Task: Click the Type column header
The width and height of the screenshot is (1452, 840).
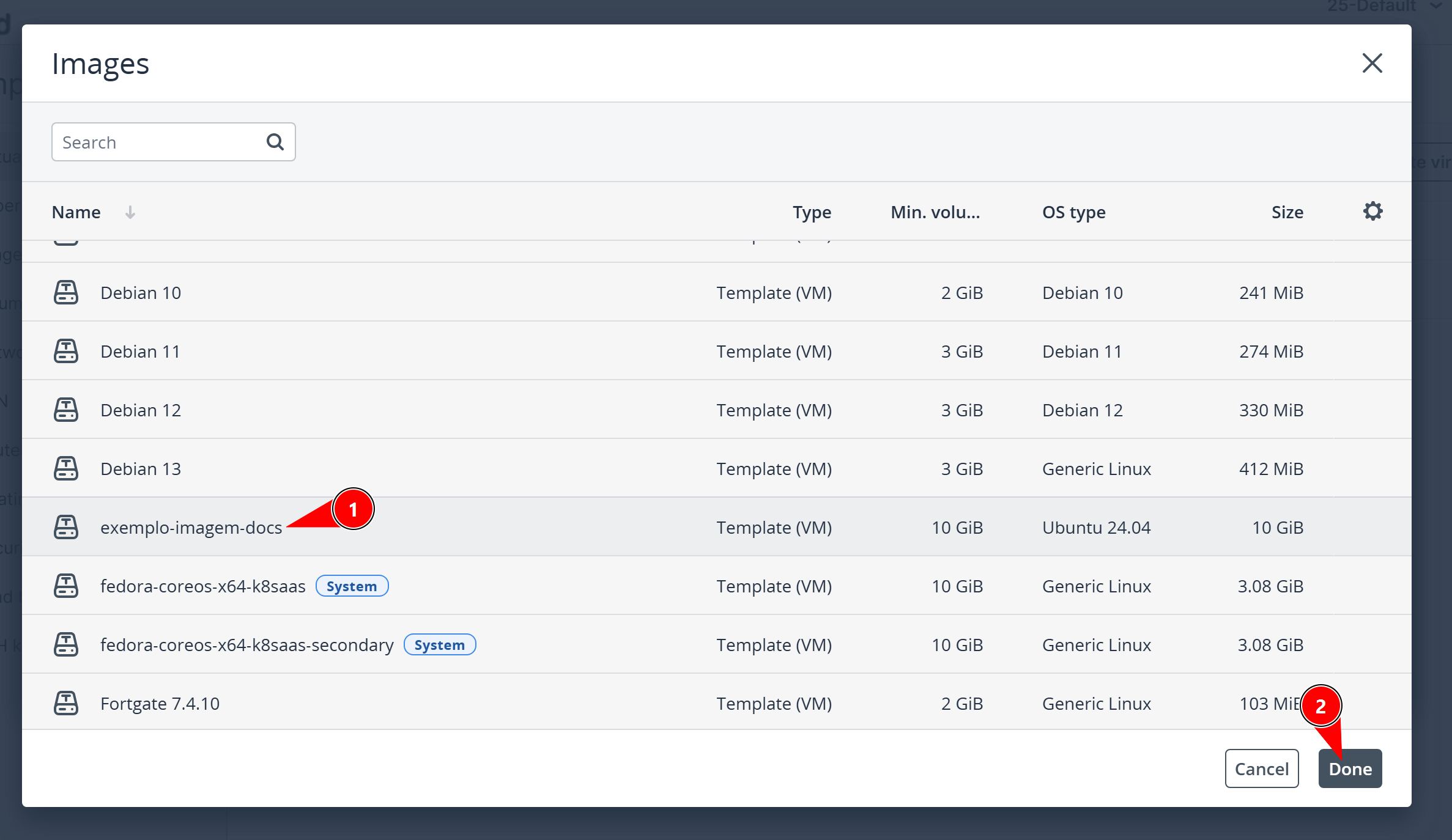Action: [812, 212]
